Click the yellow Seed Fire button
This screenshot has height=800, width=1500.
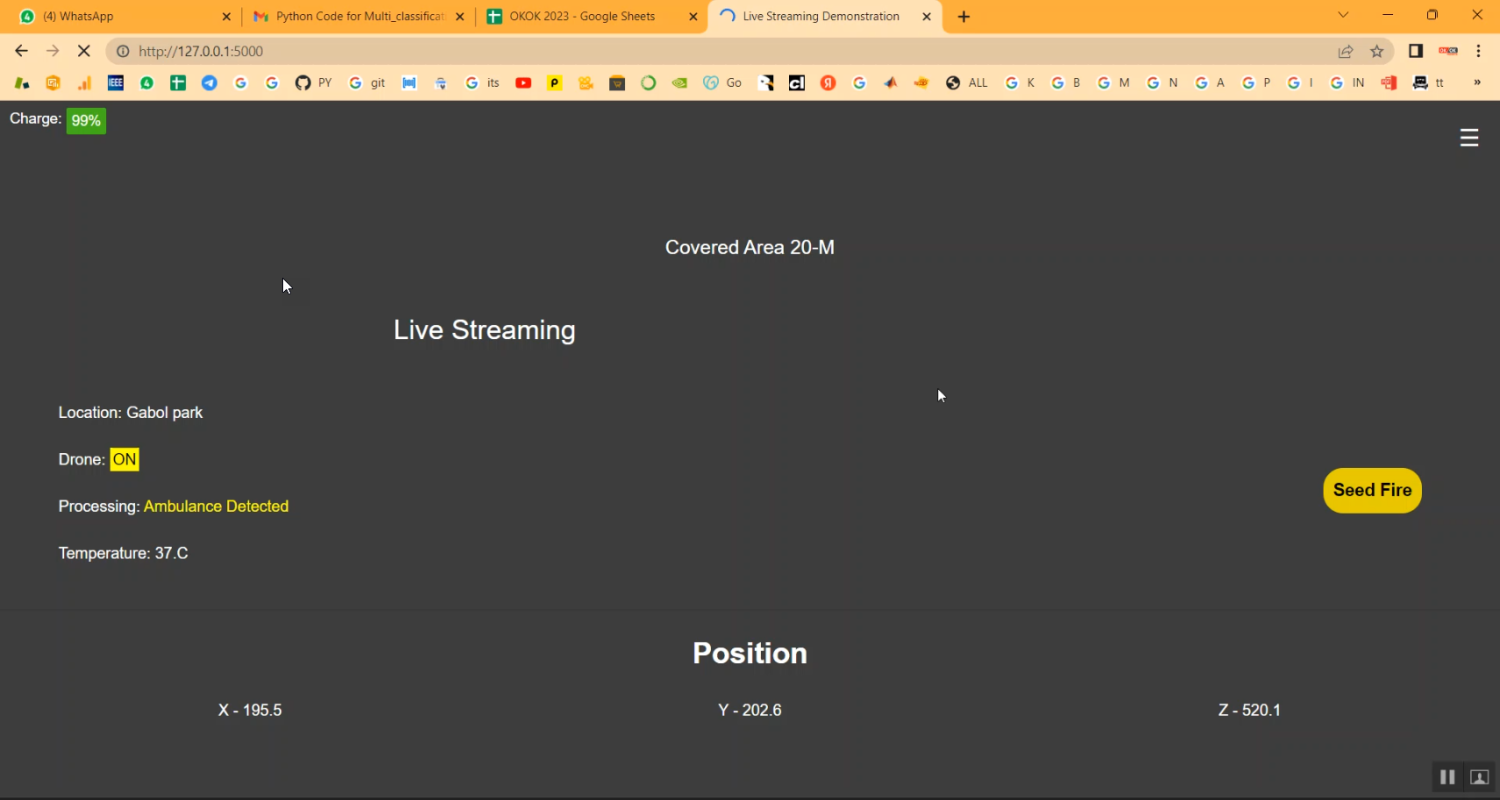coord(1372,490)
